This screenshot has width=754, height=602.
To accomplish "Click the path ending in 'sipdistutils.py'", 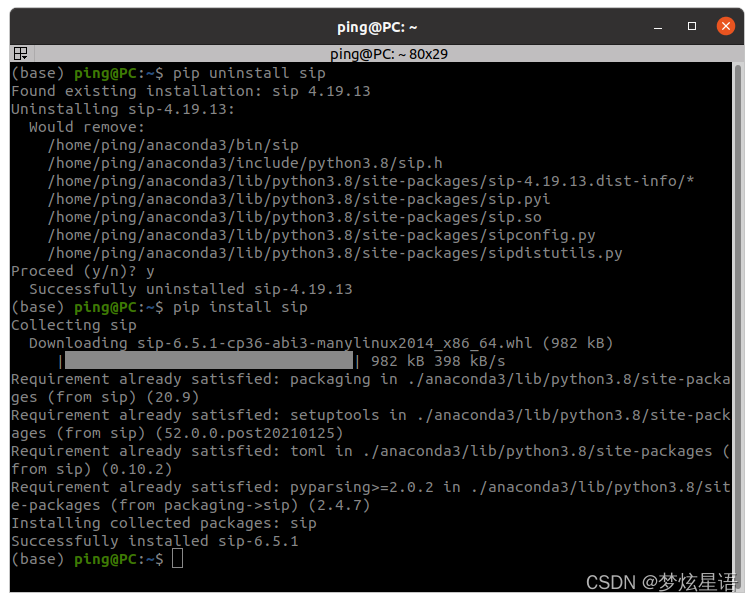I will (x=335, y=253).
